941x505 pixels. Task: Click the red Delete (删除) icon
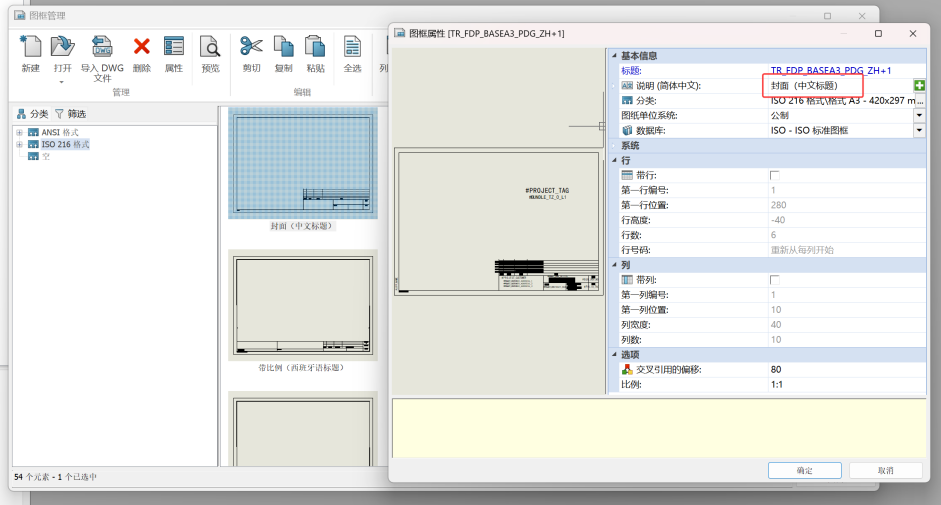click(x=142, y=47)
